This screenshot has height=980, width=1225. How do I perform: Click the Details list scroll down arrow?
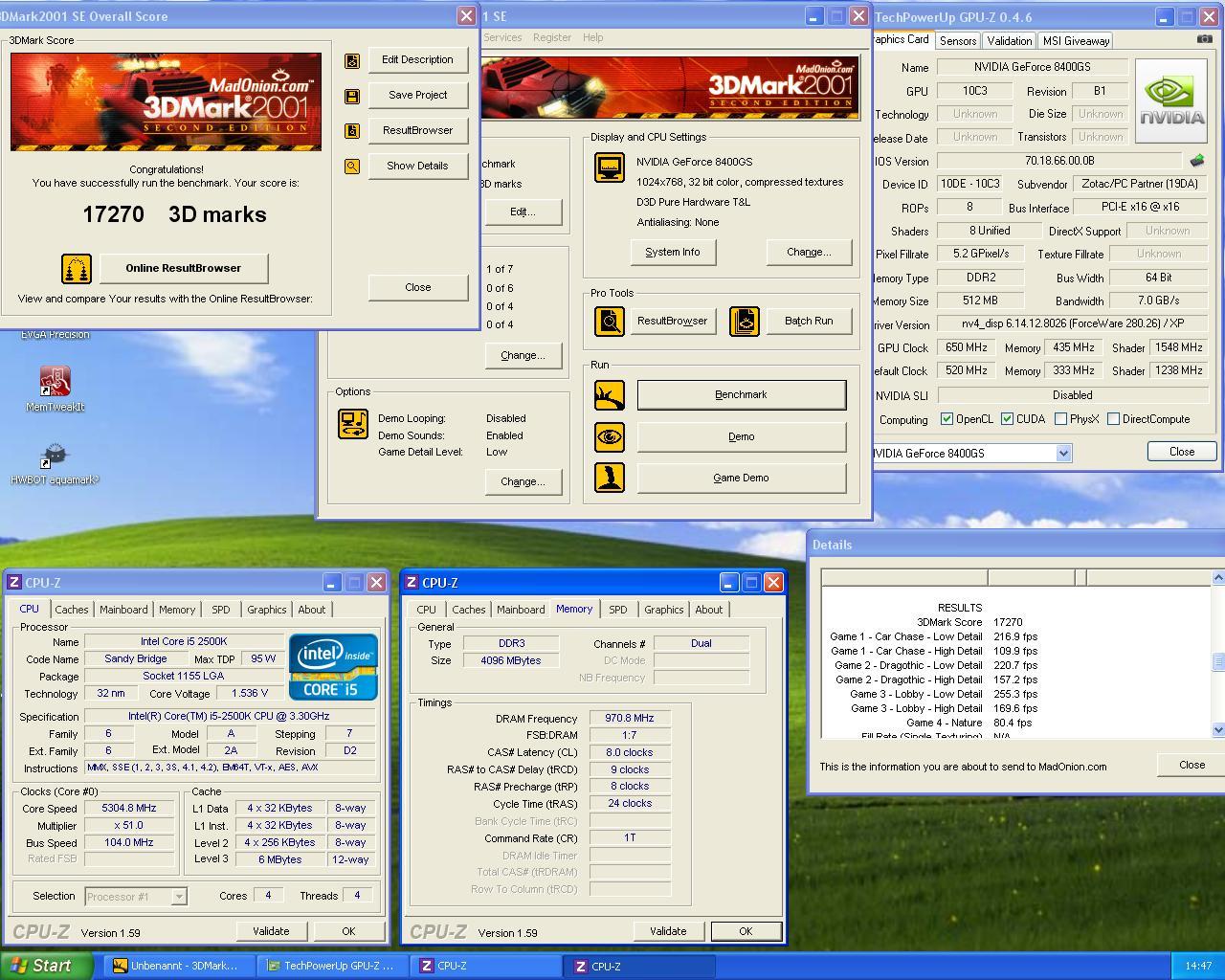[1218, 730]
